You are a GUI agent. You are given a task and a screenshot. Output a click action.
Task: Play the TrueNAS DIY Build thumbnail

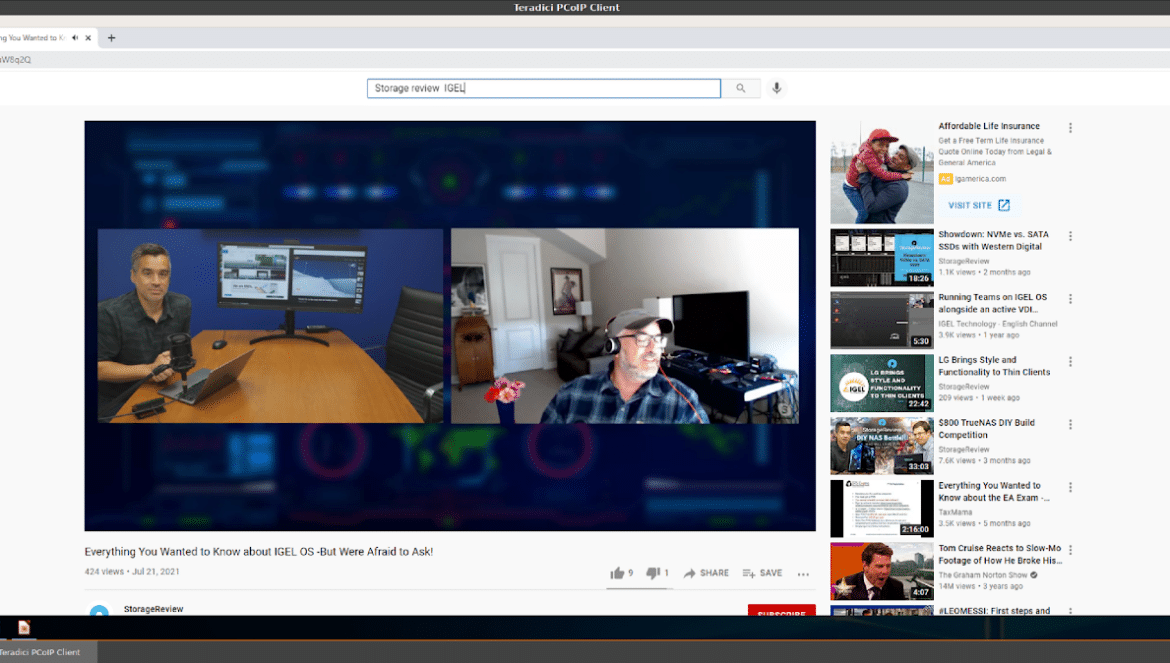[882, 445]
